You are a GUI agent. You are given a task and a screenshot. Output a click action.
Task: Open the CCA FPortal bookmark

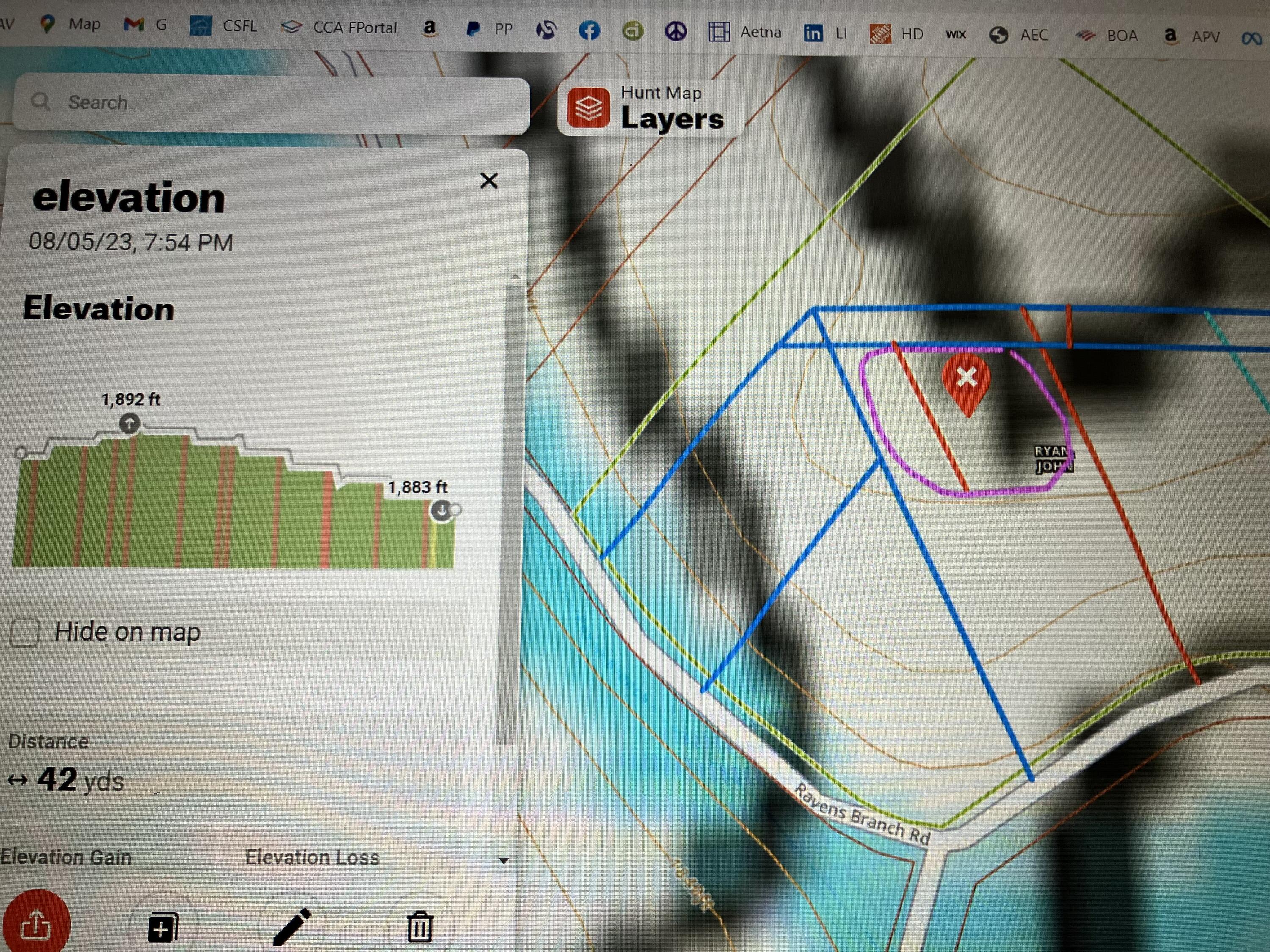tap(340, 27)
